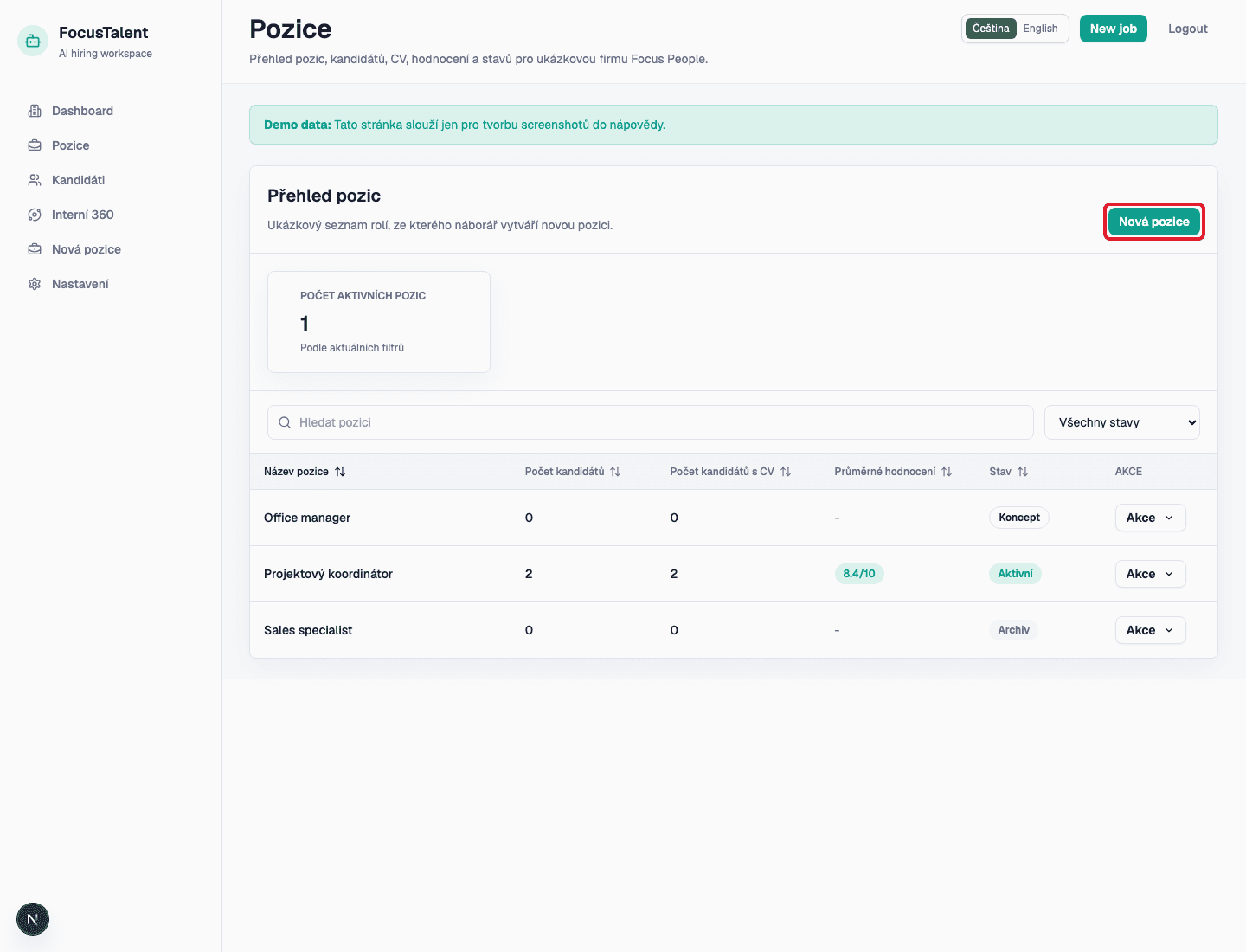Open Interní 360 in the sidebar
1246x952 pixels.
pyautogui.click(x=111, y=215)
